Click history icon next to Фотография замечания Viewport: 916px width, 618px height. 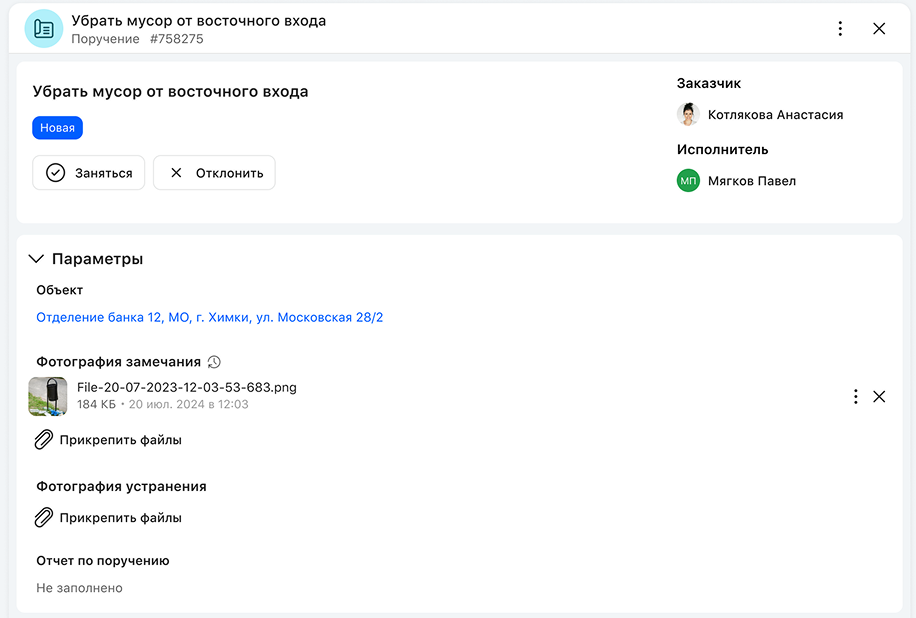tap(214, 362)
